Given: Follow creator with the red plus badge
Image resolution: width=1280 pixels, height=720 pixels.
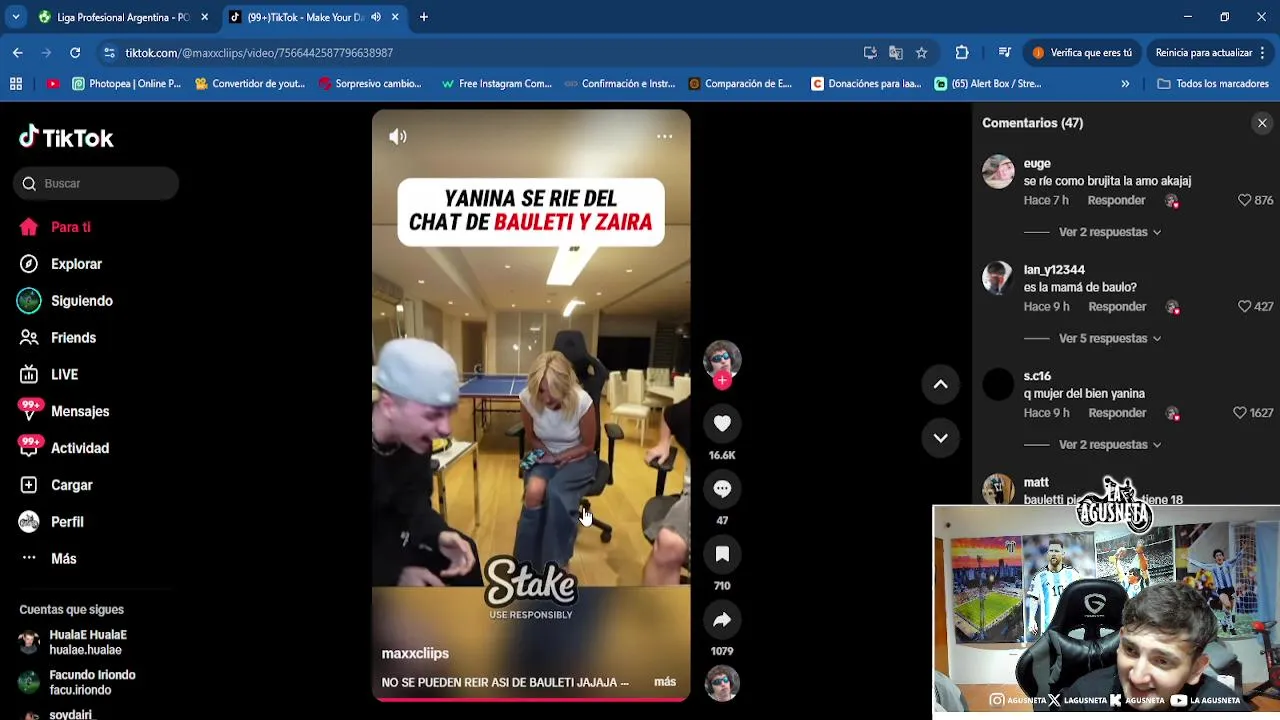Looking at the screenshot, I should point(722,380).
